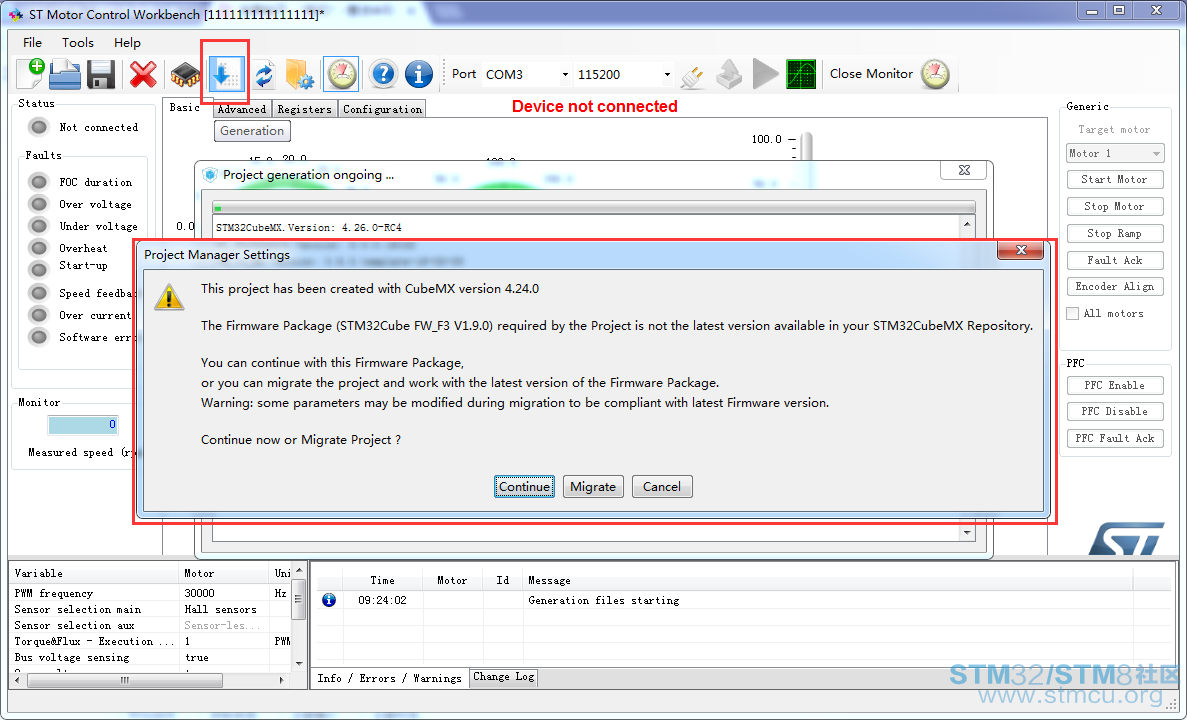Click the PWM frequency row

tap(150, 594)
